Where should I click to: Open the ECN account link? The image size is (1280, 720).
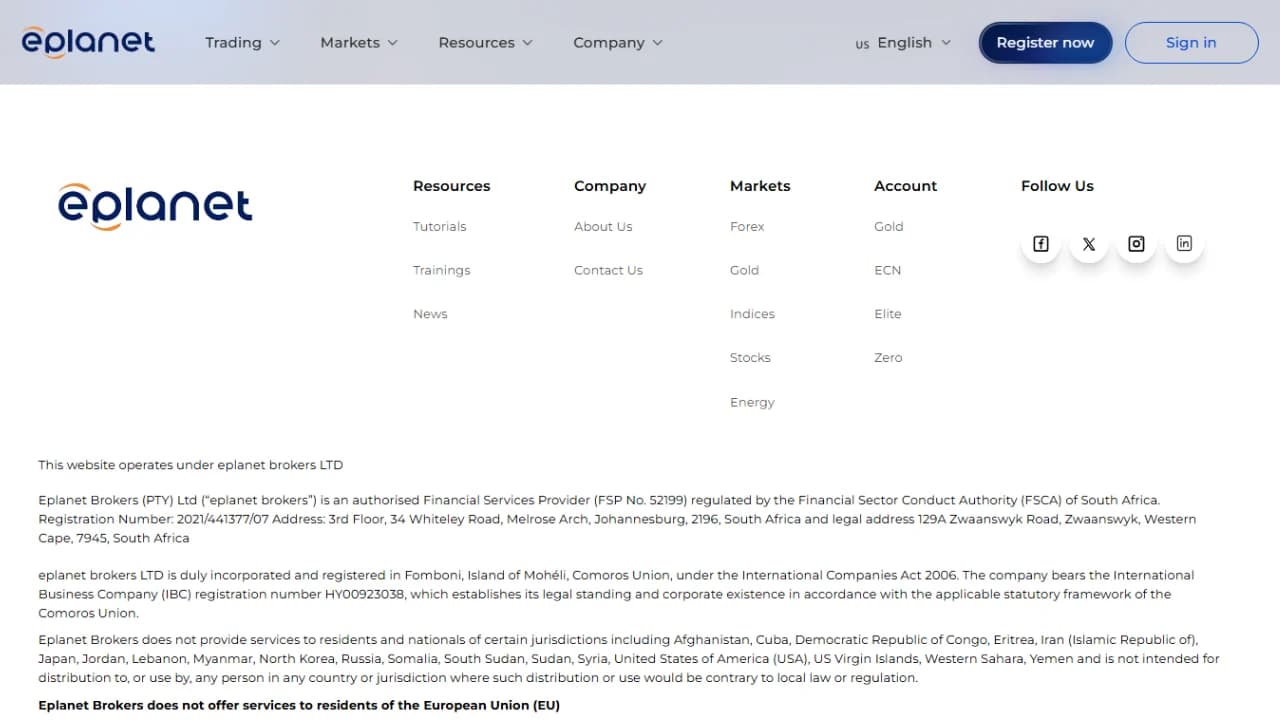tap(887, 271)
